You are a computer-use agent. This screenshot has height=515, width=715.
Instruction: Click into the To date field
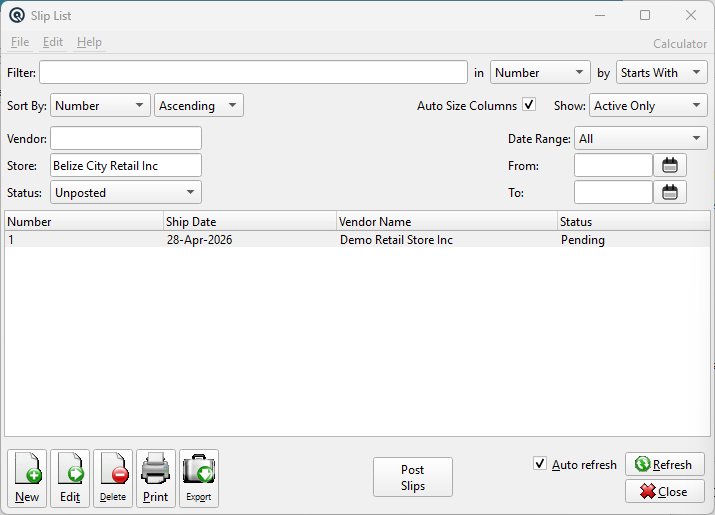pyautogui.click(x=613, y=192)
